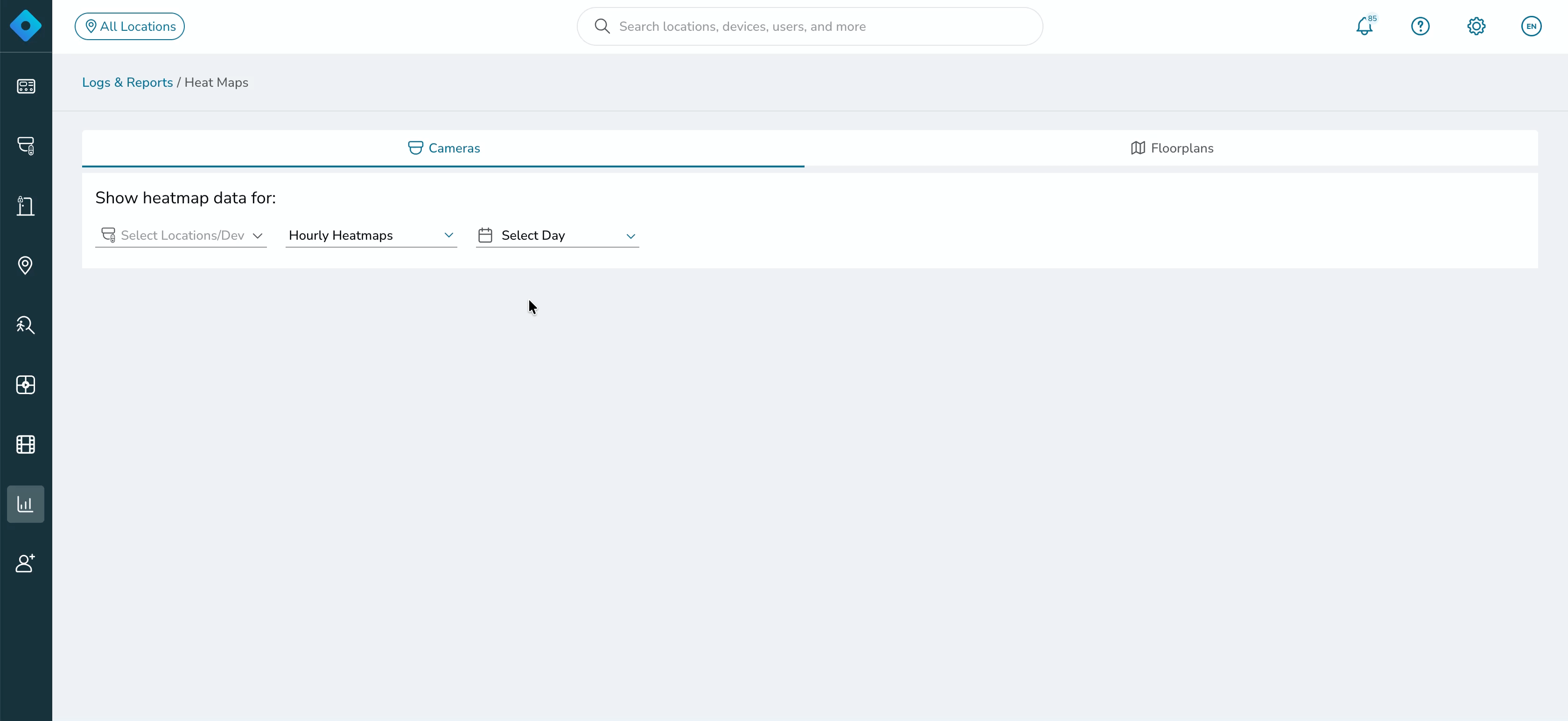Open the settings gear icon
This screenshot has width=1568, height=721.
coord(1476,26)
